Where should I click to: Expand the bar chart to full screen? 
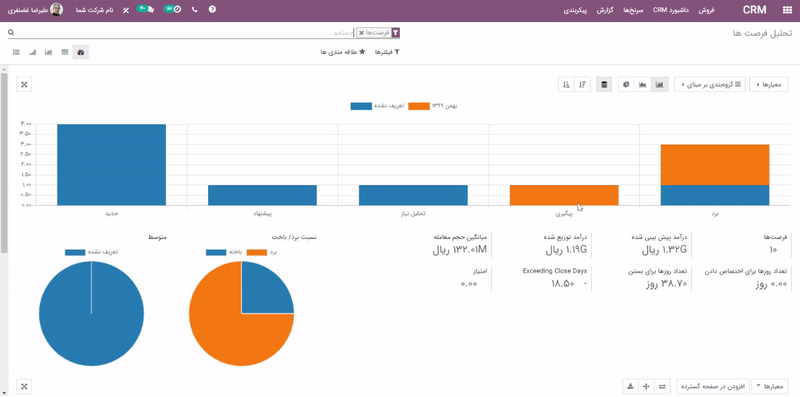pos(24,85)
